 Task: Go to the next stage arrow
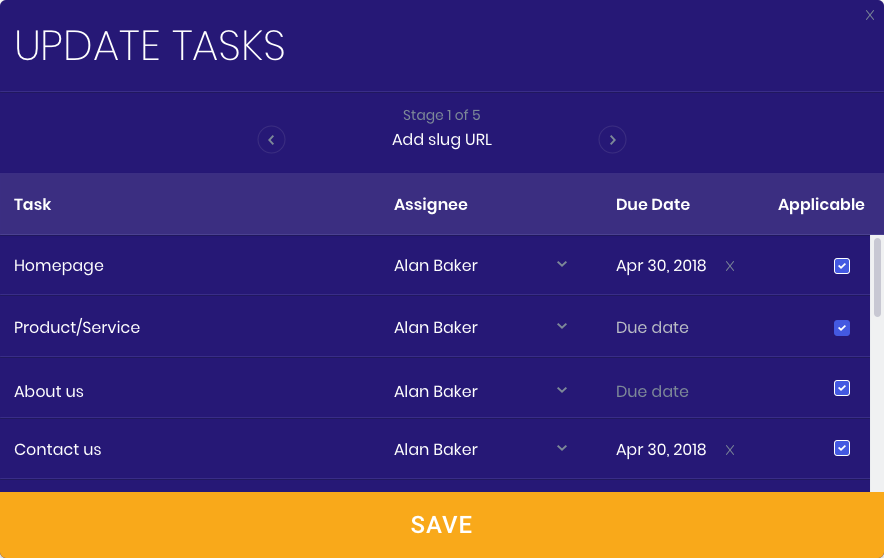click(612, 139)
